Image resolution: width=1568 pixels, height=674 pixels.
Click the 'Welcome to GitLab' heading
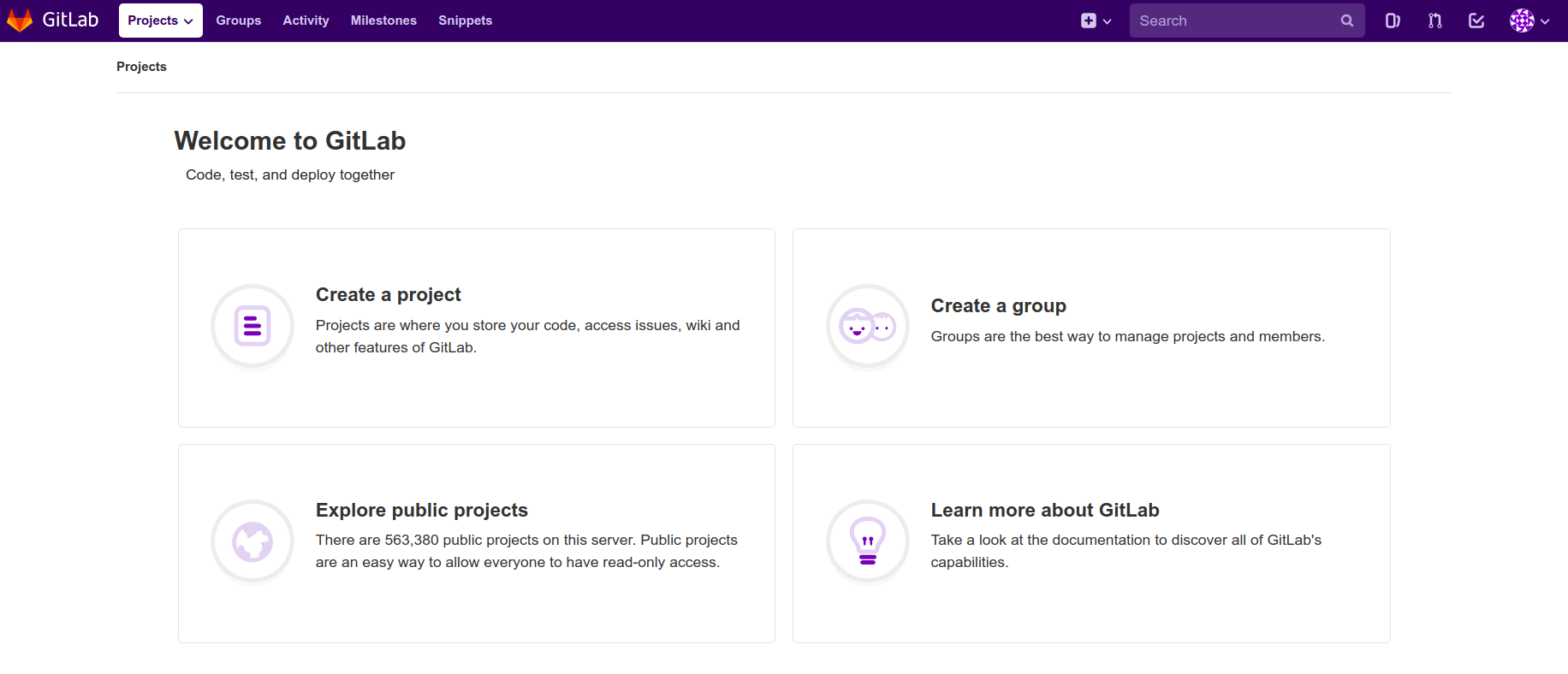[289, 140]
